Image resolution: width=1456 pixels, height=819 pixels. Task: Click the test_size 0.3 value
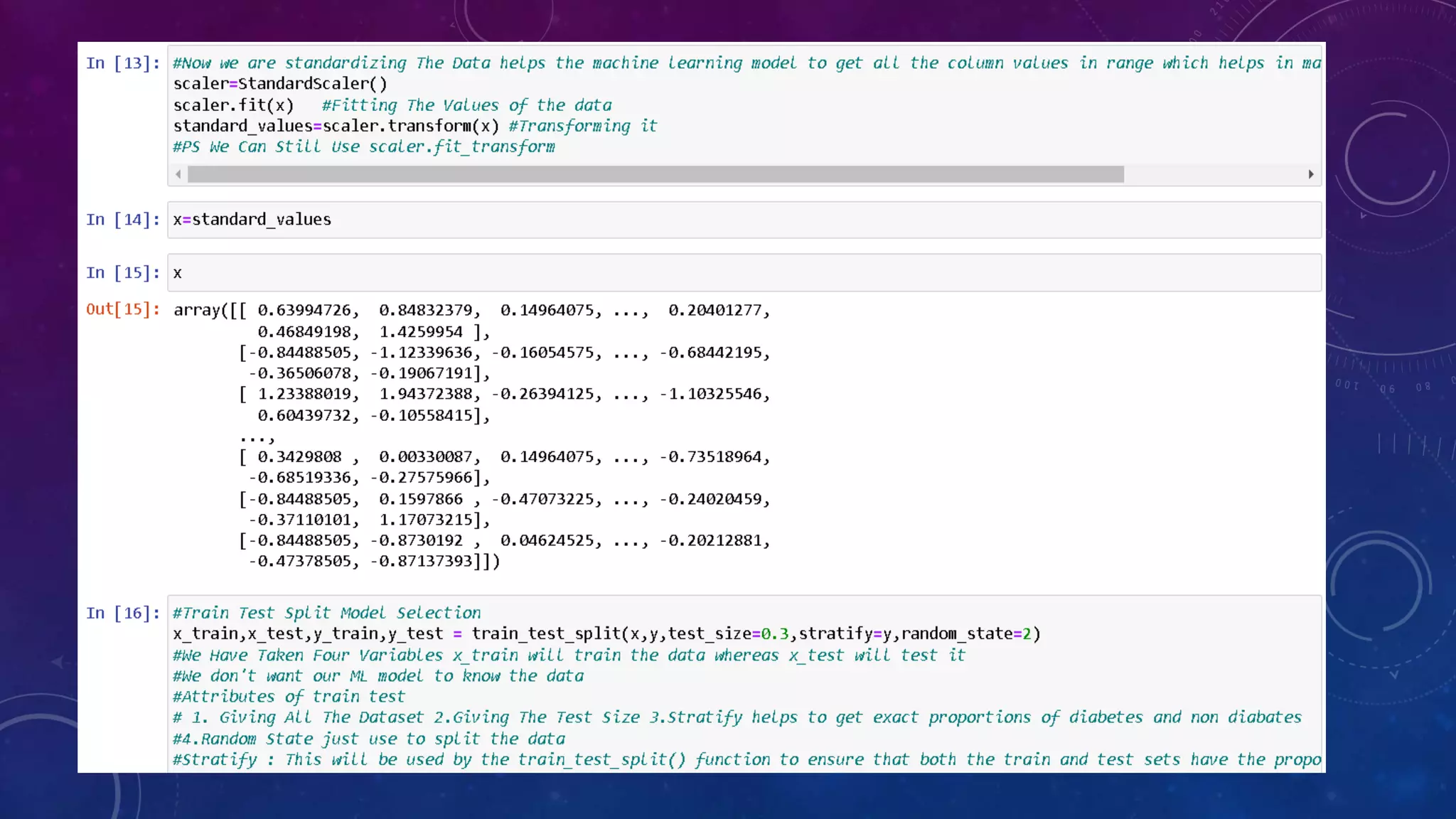click(x=775, y=634)
